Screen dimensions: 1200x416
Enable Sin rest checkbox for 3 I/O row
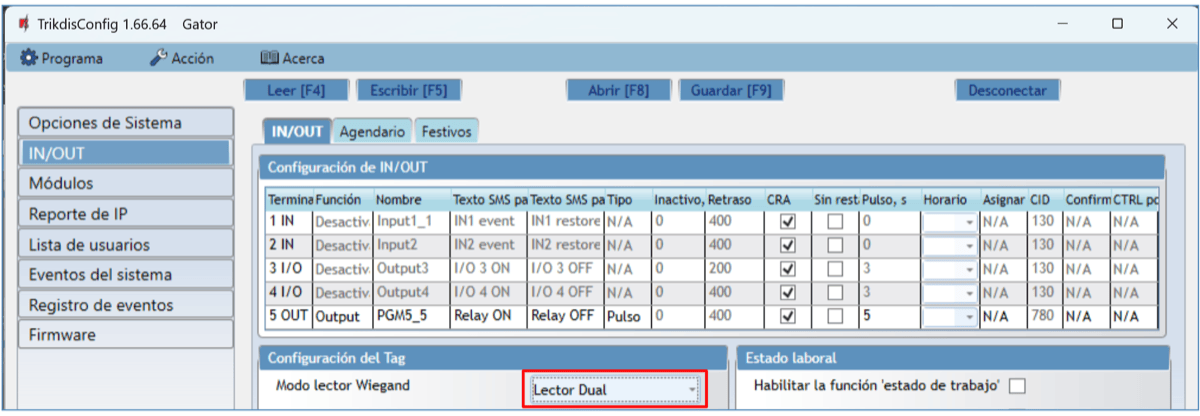834,268
